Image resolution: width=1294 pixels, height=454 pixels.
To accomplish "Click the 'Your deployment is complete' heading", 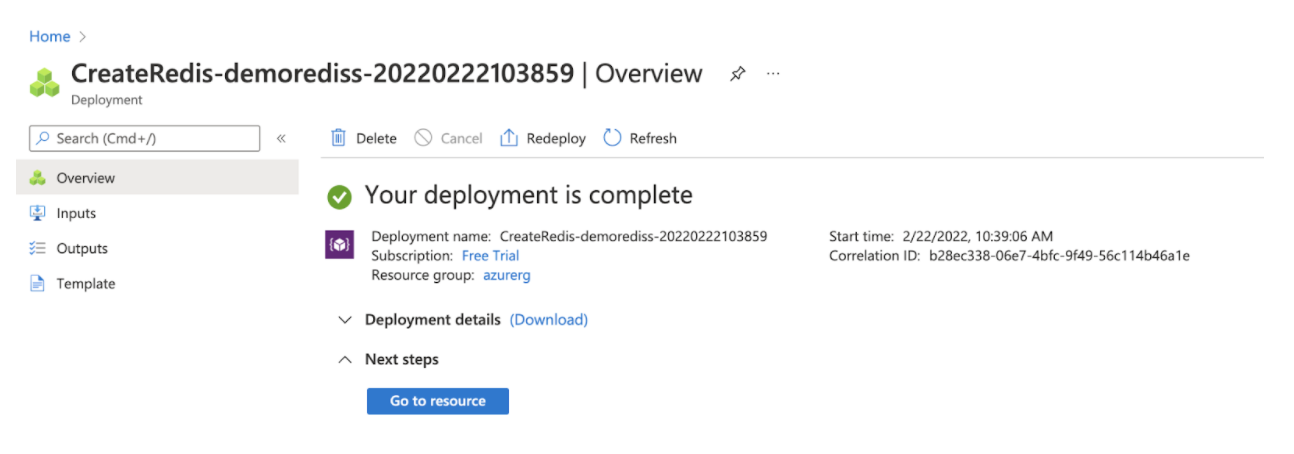I will coord(529,195).
